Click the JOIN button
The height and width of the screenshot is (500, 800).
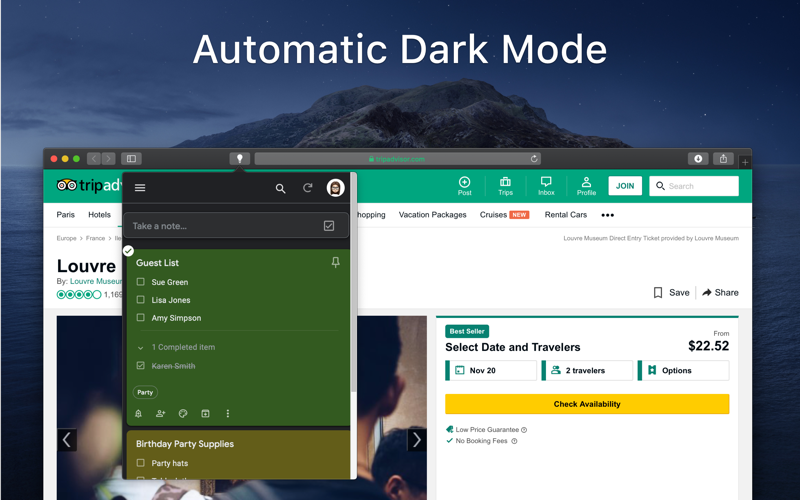[624, 186]
